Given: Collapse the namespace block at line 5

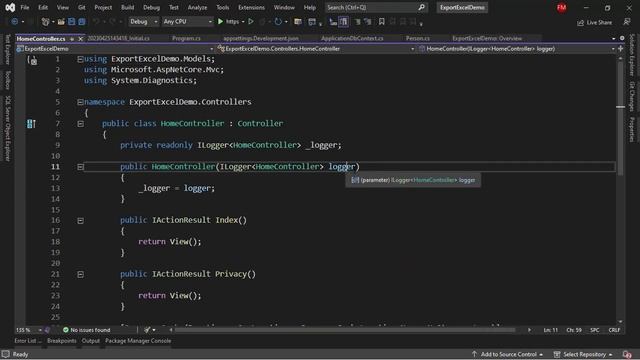Looking at the screenshot, I should point(80,102).
